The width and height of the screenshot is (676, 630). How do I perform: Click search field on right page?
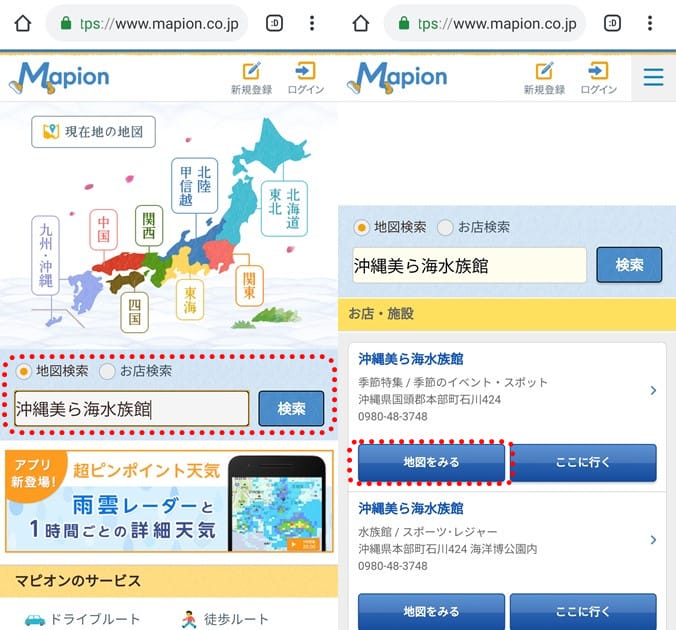coord(469,265)
